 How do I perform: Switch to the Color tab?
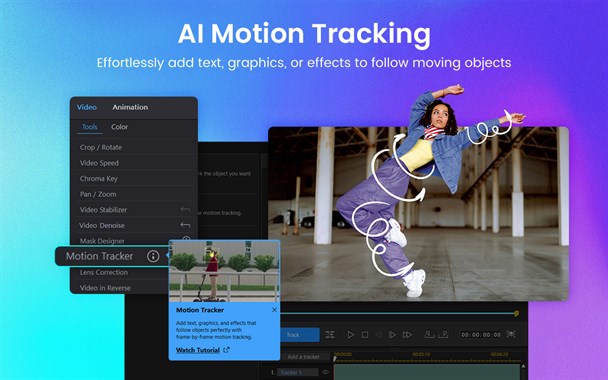coord(119,127)
